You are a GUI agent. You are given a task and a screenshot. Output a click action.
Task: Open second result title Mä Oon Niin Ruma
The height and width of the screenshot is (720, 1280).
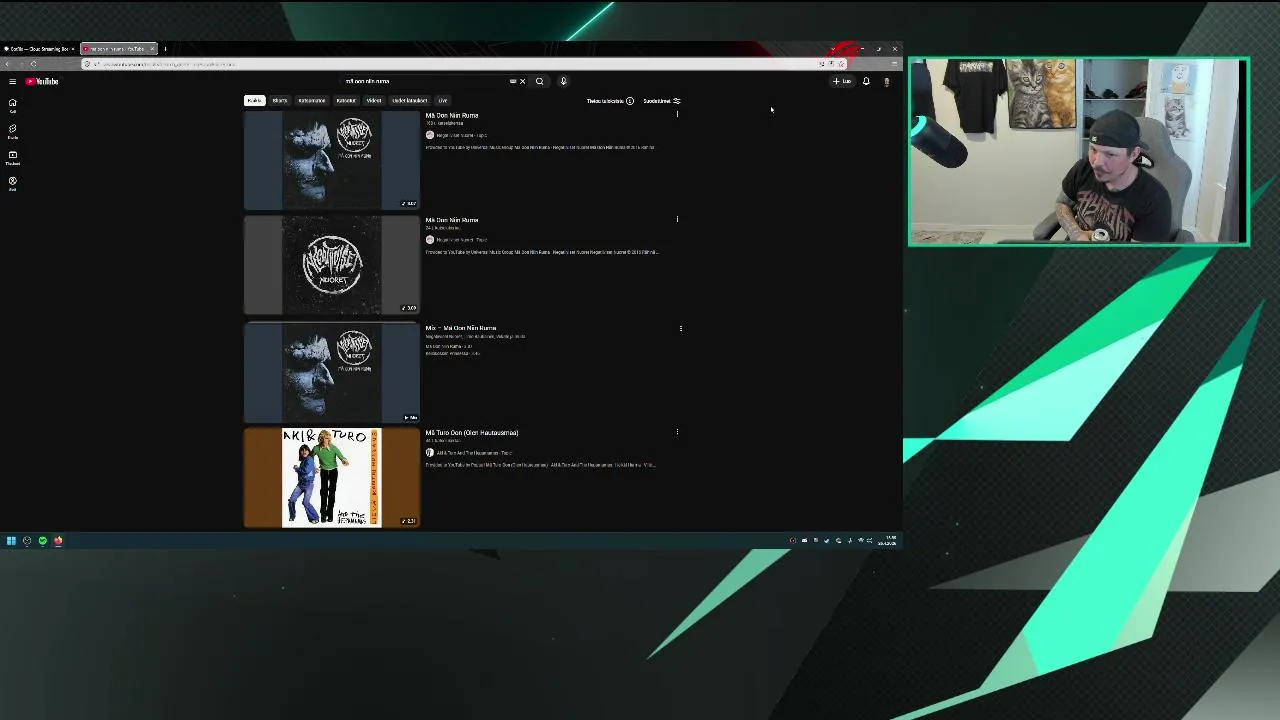pos(452,220)
